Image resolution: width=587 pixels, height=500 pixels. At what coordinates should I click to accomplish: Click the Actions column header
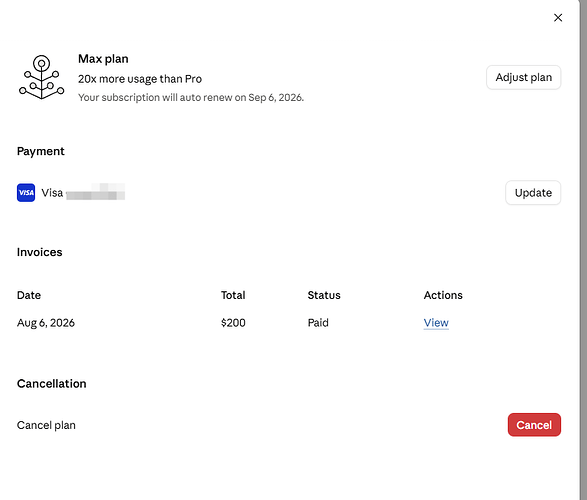(x=443, y=295)
